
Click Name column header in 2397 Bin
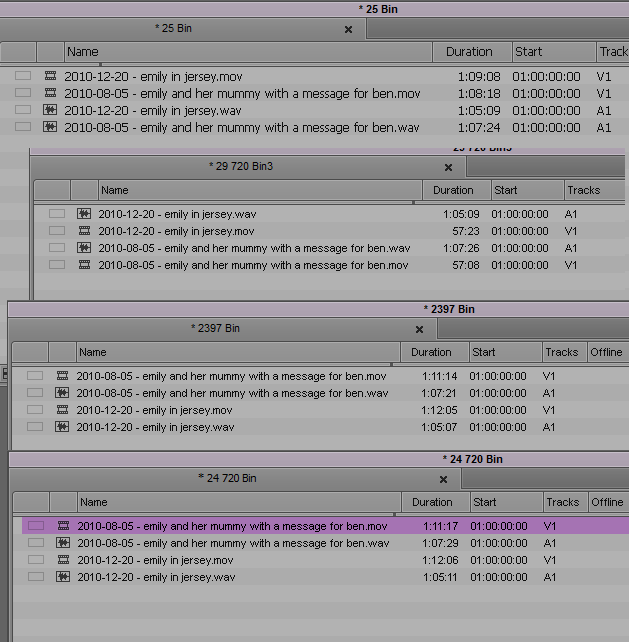[x=238, y=353]
